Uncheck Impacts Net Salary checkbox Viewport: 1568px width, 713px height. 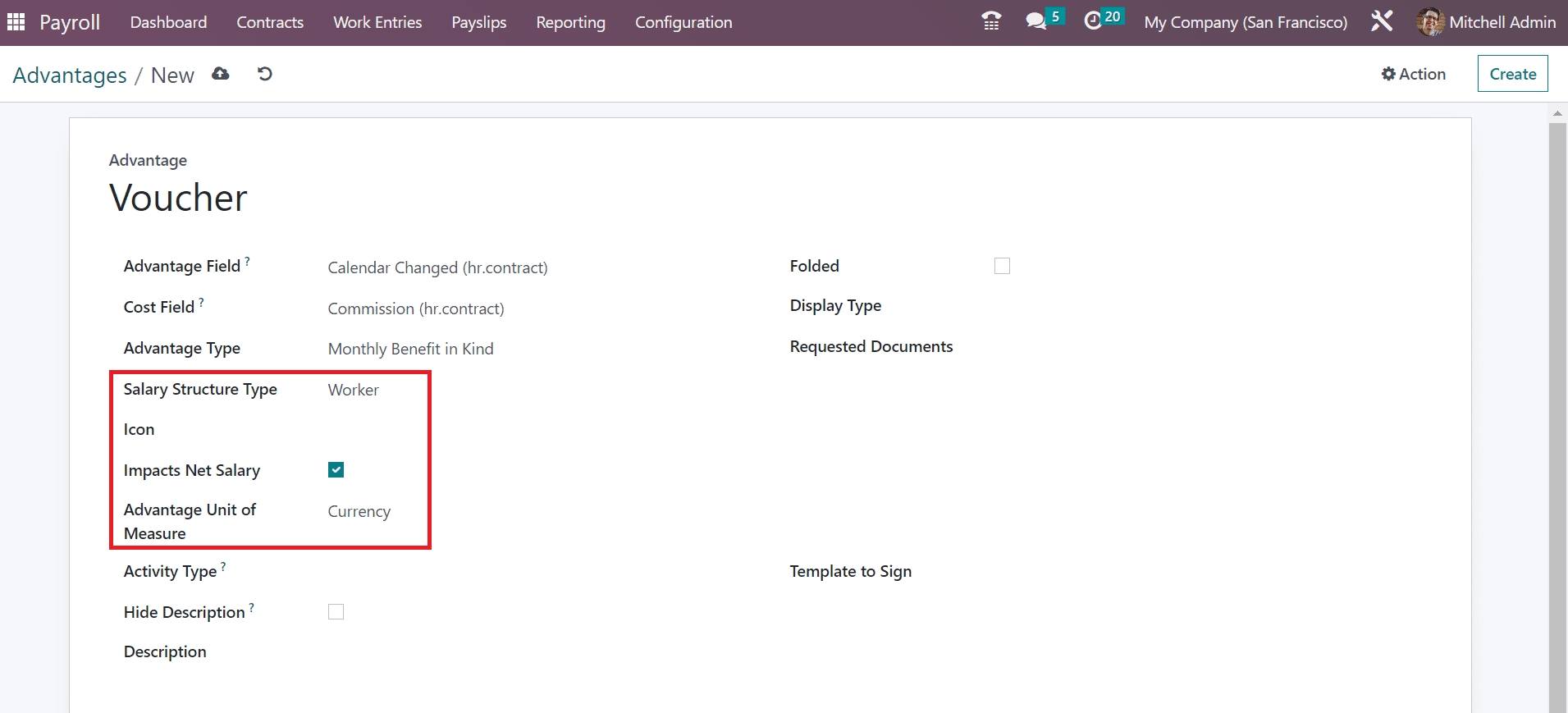point(336,470)
